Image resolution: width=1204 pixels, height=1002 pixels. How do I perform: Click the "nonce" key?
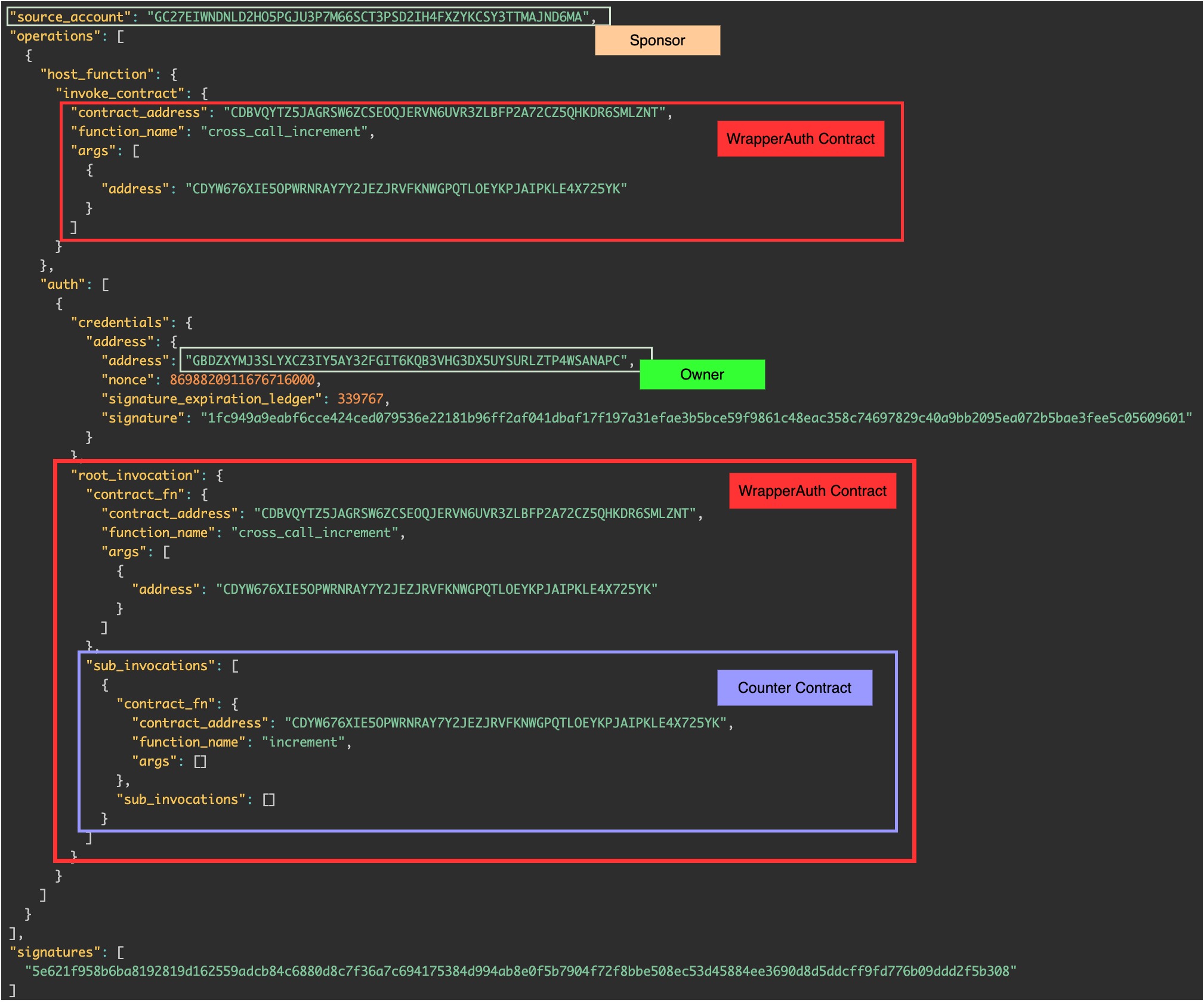[x=128, y=380]
